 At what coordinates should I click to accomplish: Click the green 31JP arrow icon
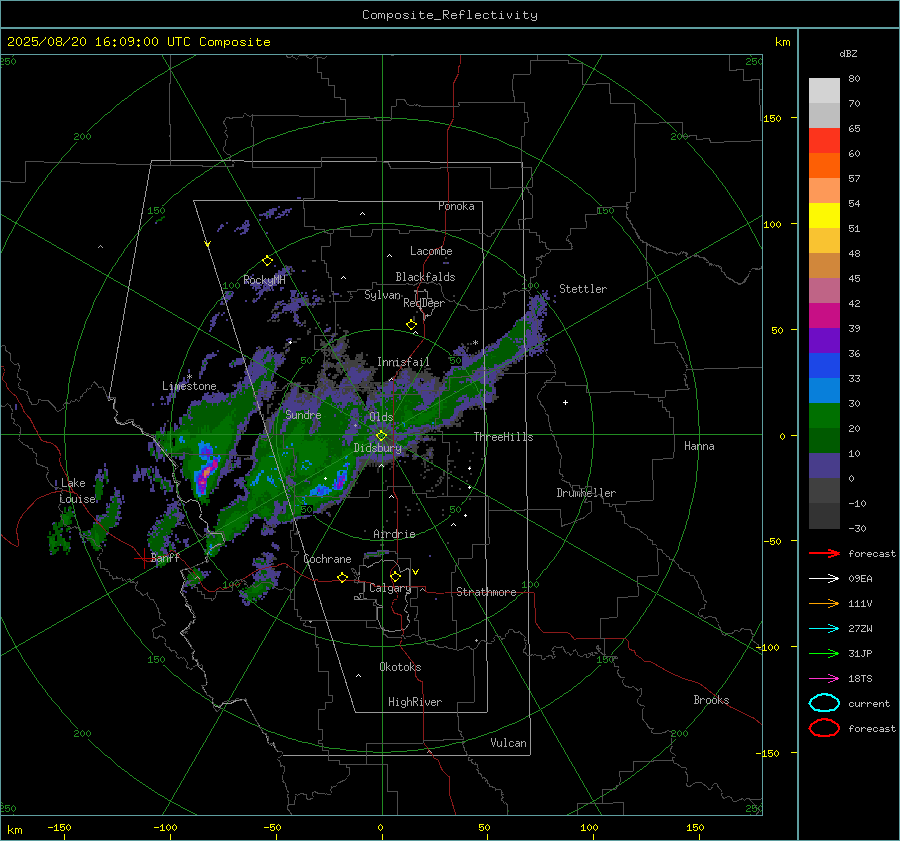coord(824,653)
